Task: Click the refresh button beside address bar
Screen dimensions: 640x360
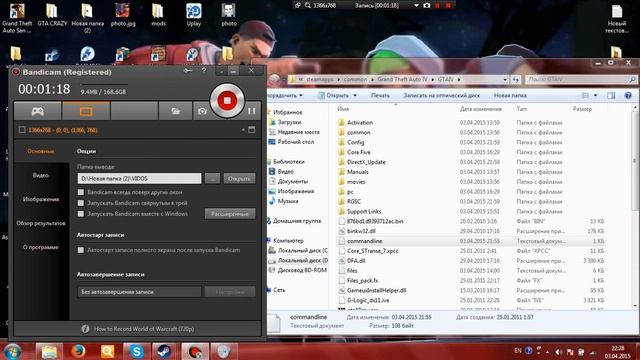Action: pos(516,80)
